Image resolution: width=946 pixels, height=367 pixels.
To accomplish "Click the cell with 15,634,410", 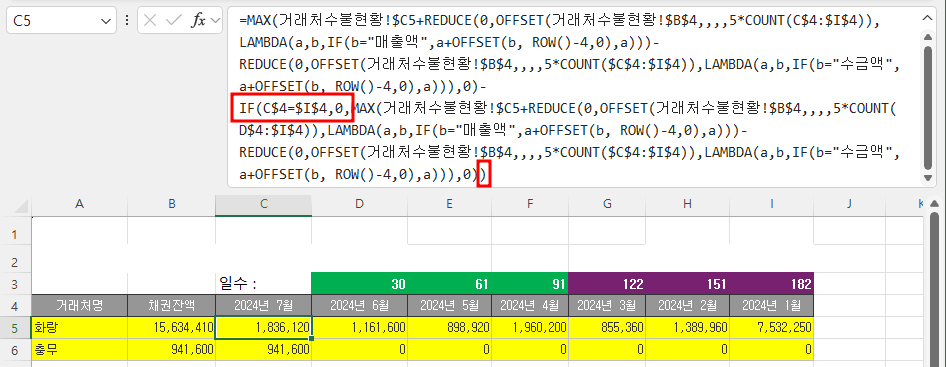I will pos(171,328).
